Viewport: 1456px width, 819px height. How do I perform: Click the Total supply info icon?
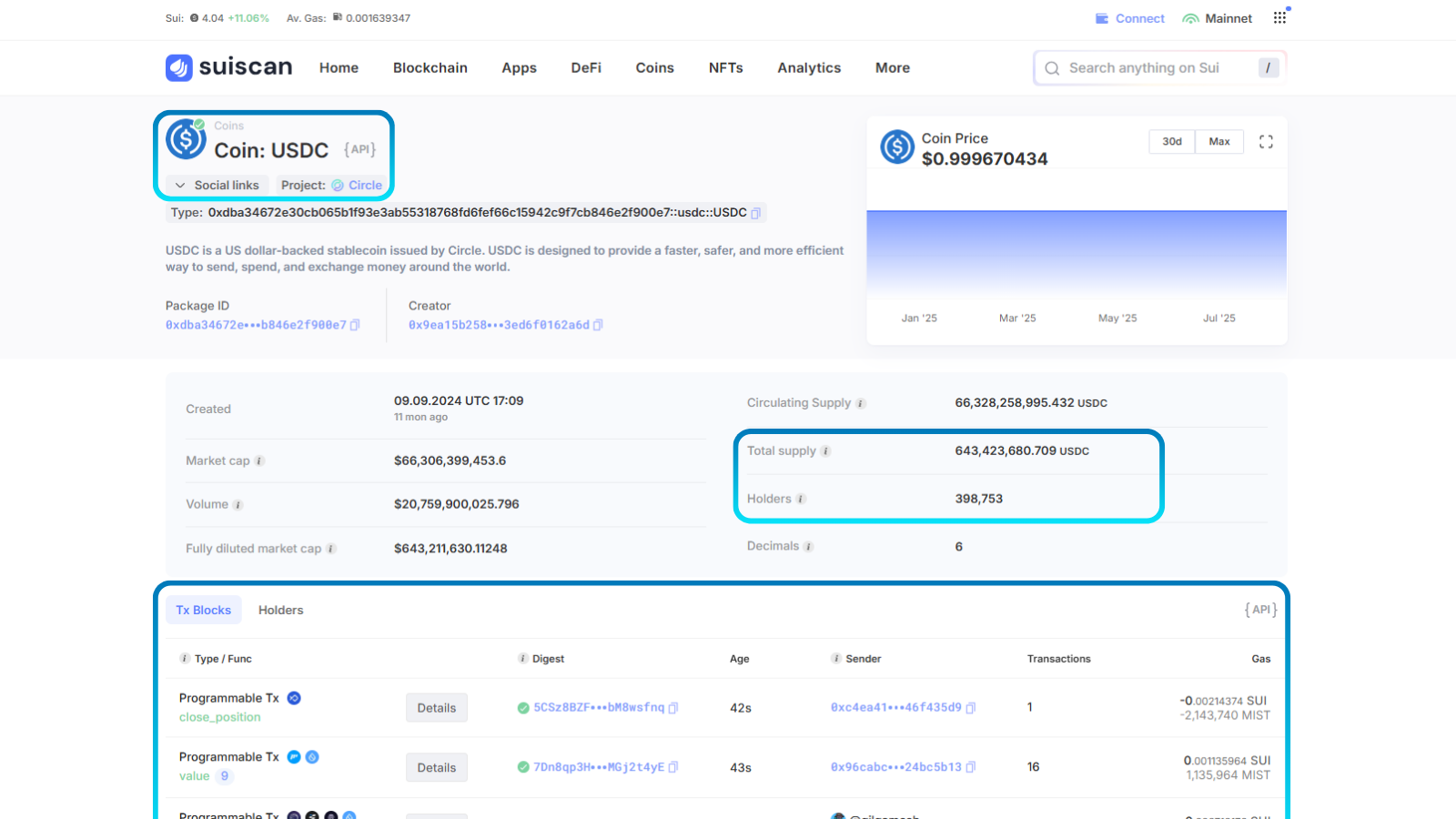tap(825, 451)
